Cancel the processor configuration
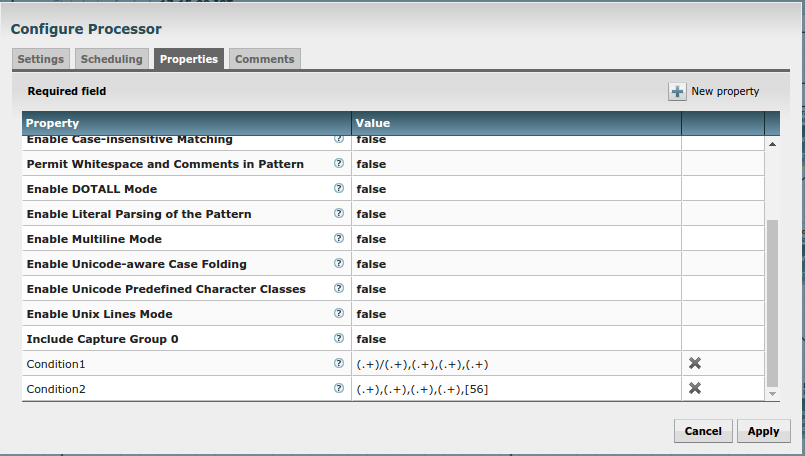This screenshot has height=456, width=805. (703, 431)
